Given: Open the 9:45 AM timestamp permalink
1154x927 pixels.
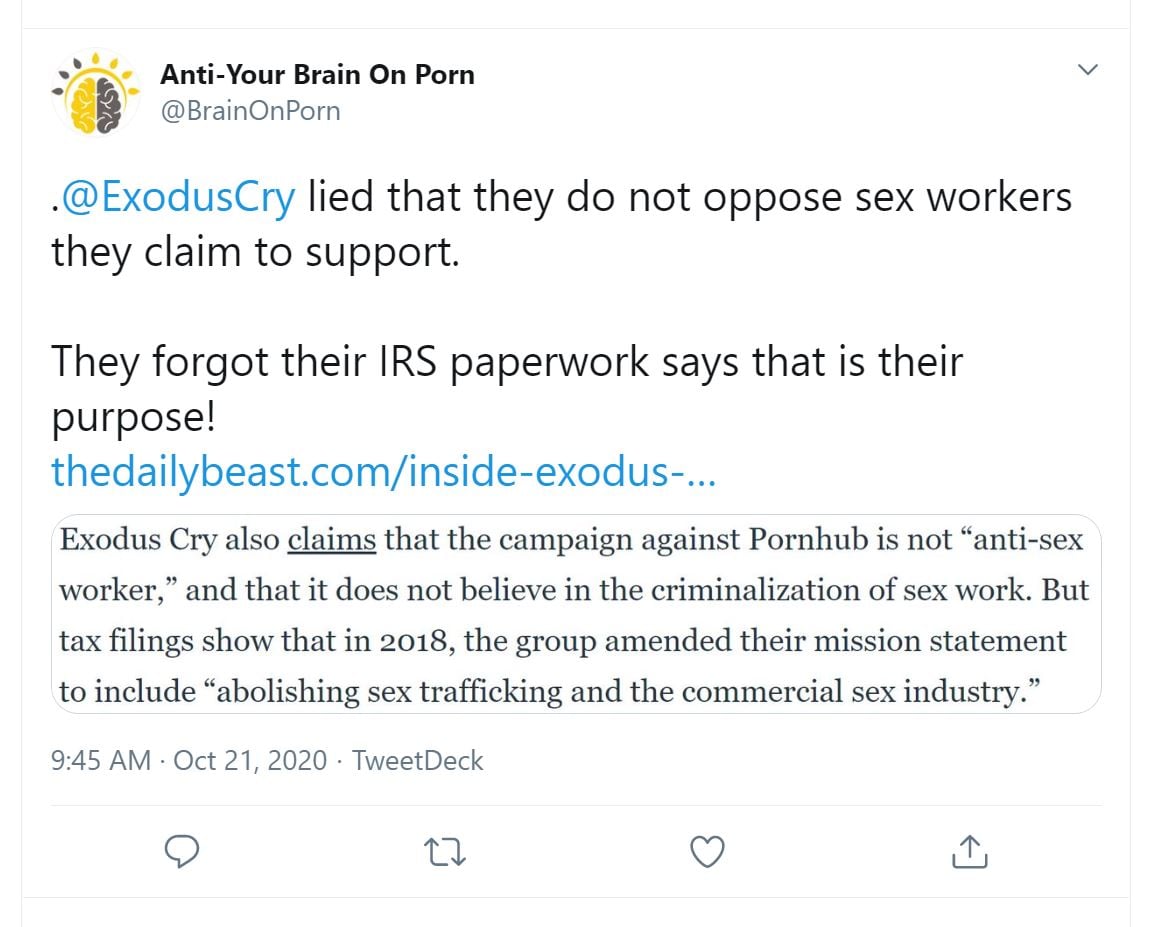Looking at the screenshot, I should pos(100,760).
